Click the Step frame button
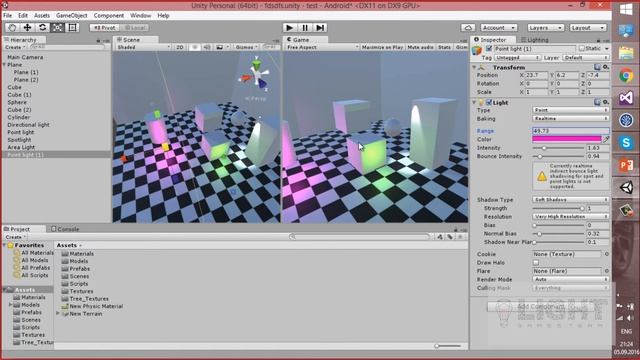The height and width of the screenshot is (360, 640). (x=320, y=27)
